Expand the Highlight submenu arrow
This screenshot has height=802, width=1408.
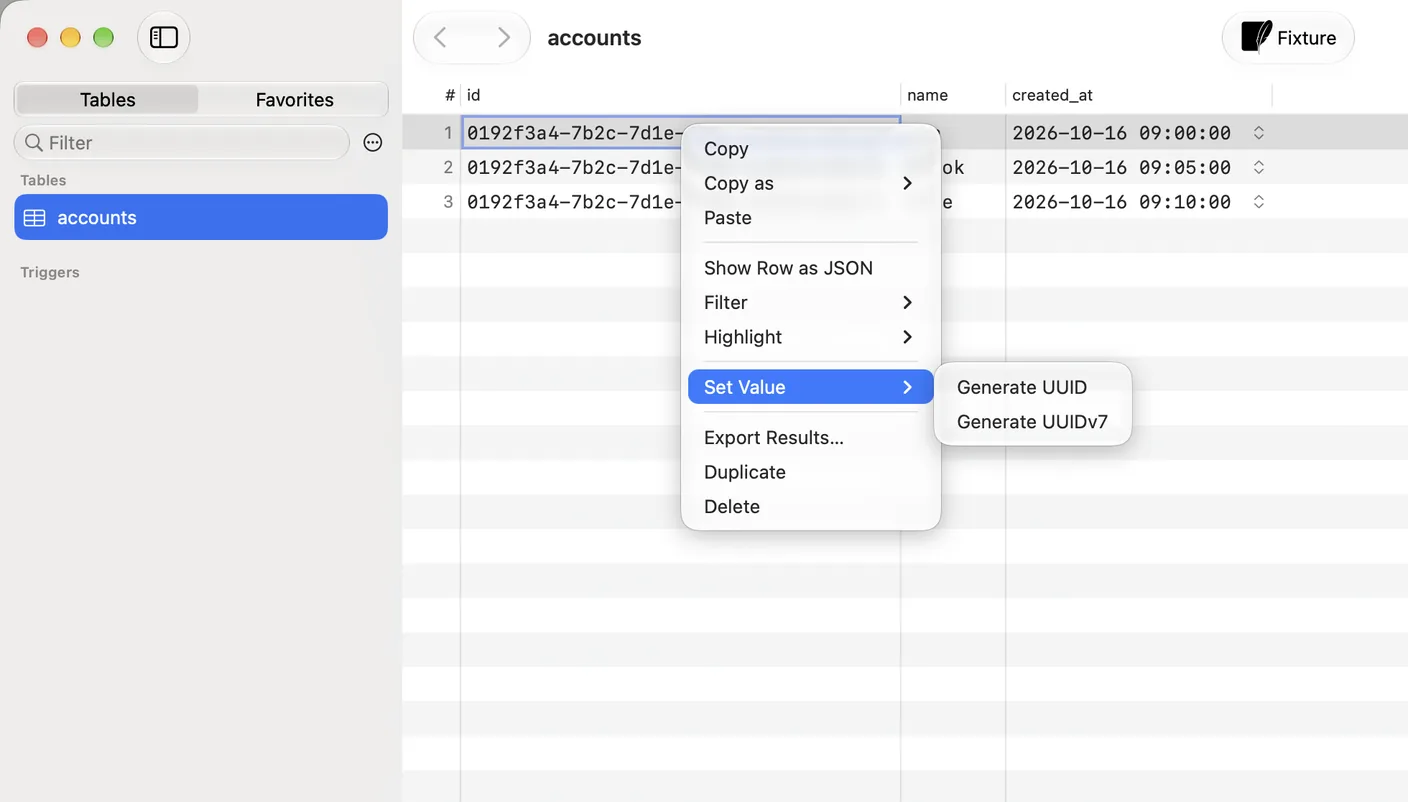tap(907, 337)
